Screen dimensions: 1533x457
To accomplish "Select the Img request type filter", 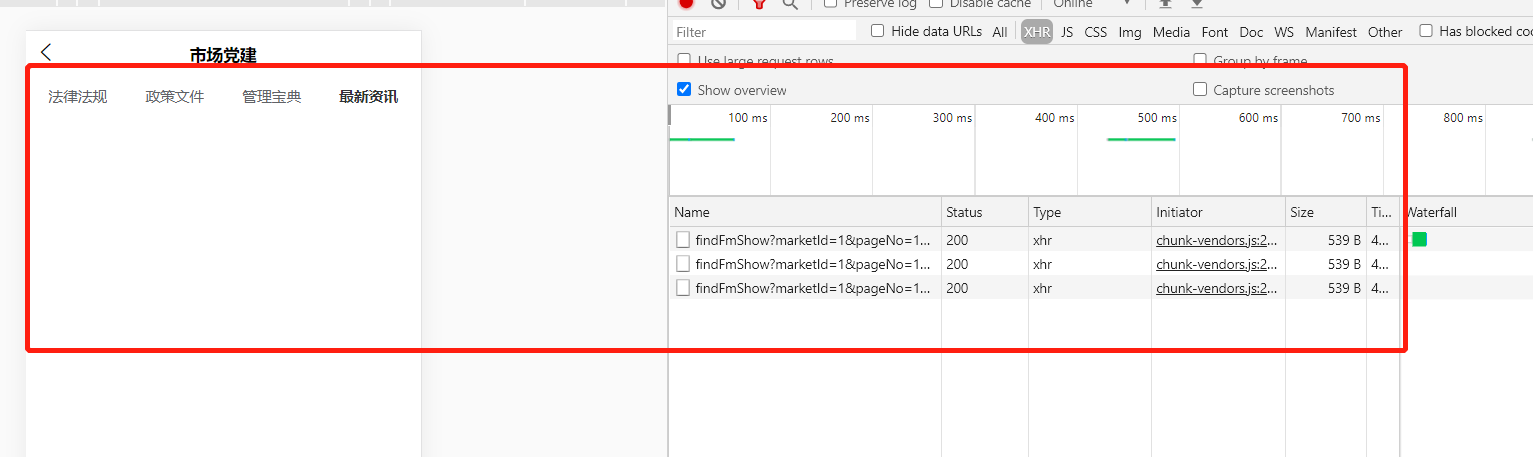I will [1130, 32].
